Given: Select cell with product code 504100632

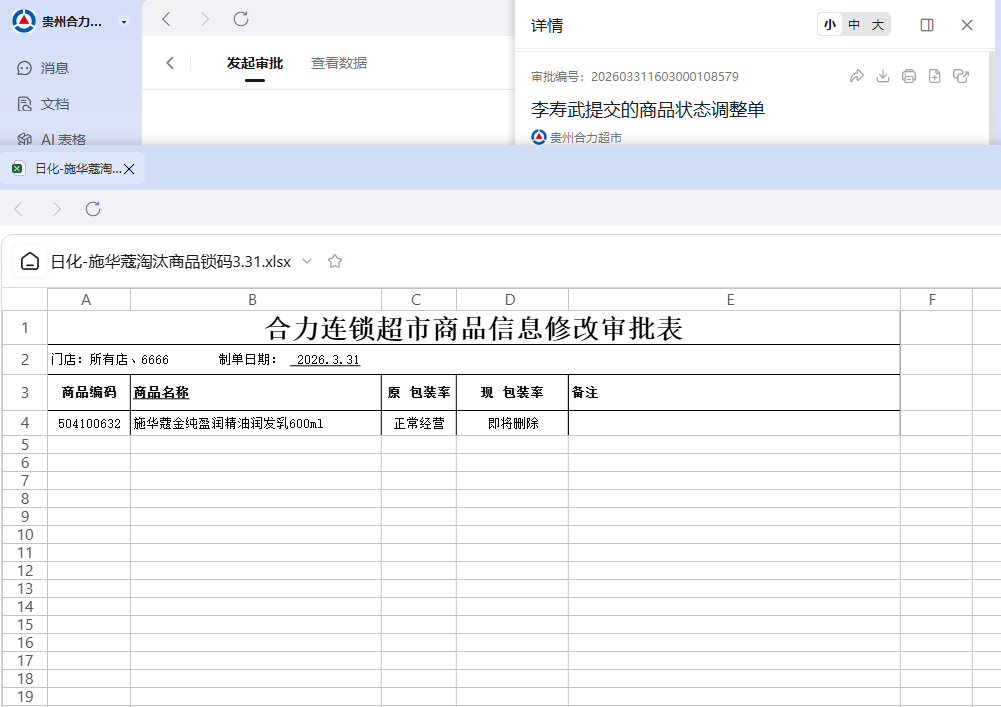Looking at the screenshot, I should 89,424.
